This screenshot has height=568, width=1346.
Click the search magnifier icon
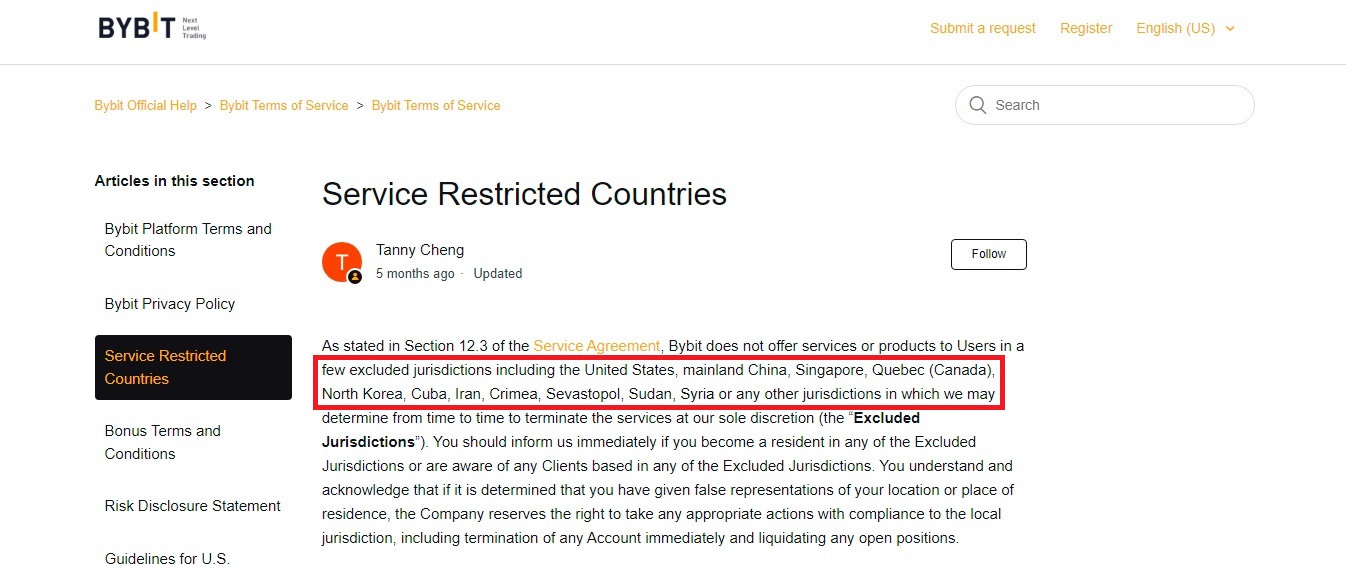(977, 105)
